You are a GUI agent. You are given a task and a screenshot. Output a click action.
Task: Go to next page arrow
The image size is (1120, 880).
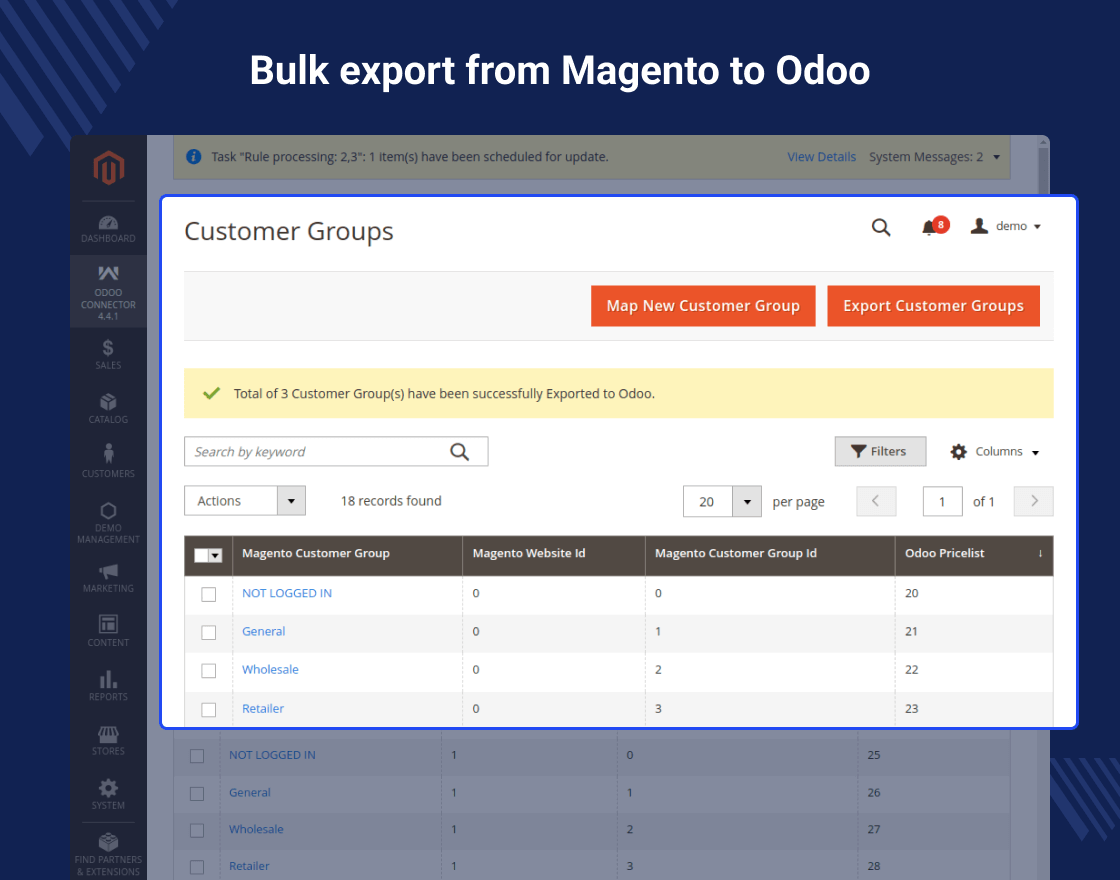pos(1034,501)
